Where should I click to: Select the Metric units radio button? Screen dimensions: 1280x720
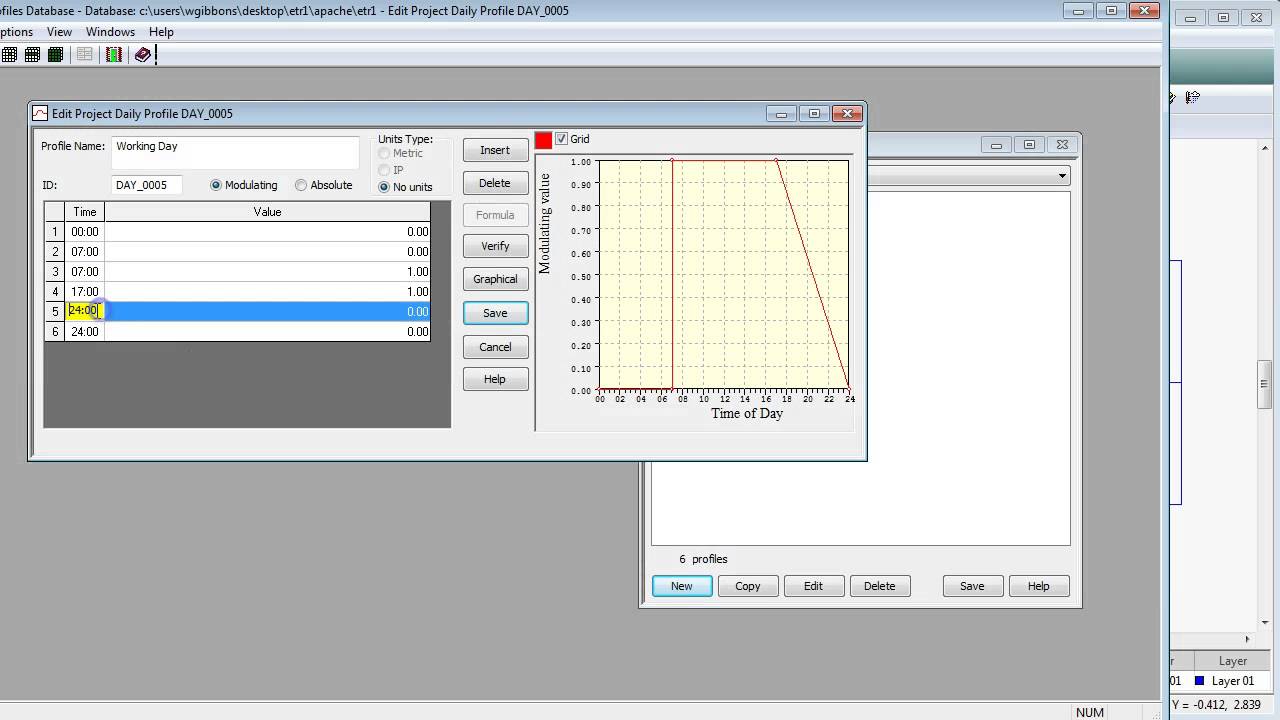384,154
